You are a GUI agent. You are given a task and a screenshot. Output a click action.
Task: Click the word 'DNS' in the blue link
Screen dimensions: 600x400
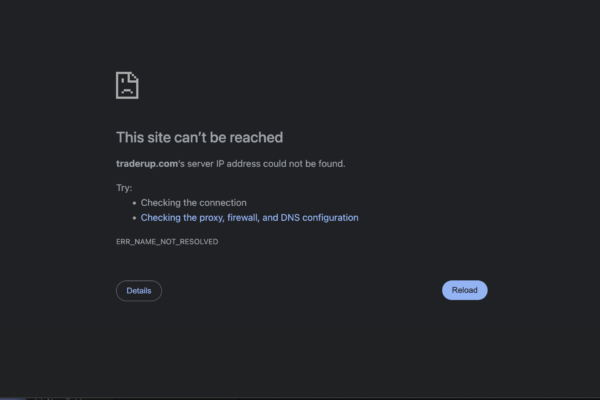coord(290,217)
